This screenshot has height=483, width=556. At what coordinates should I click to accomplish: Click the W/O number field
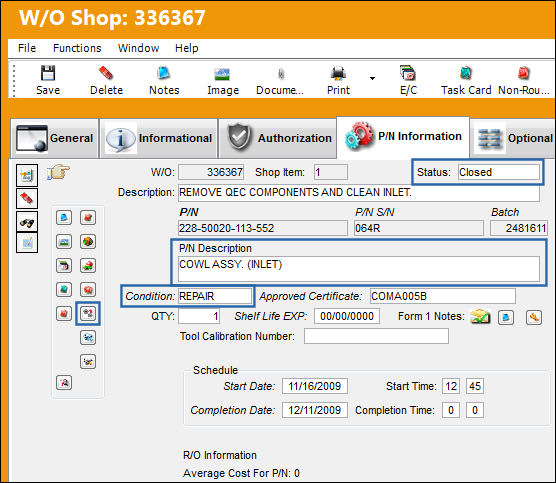(211, 172)
